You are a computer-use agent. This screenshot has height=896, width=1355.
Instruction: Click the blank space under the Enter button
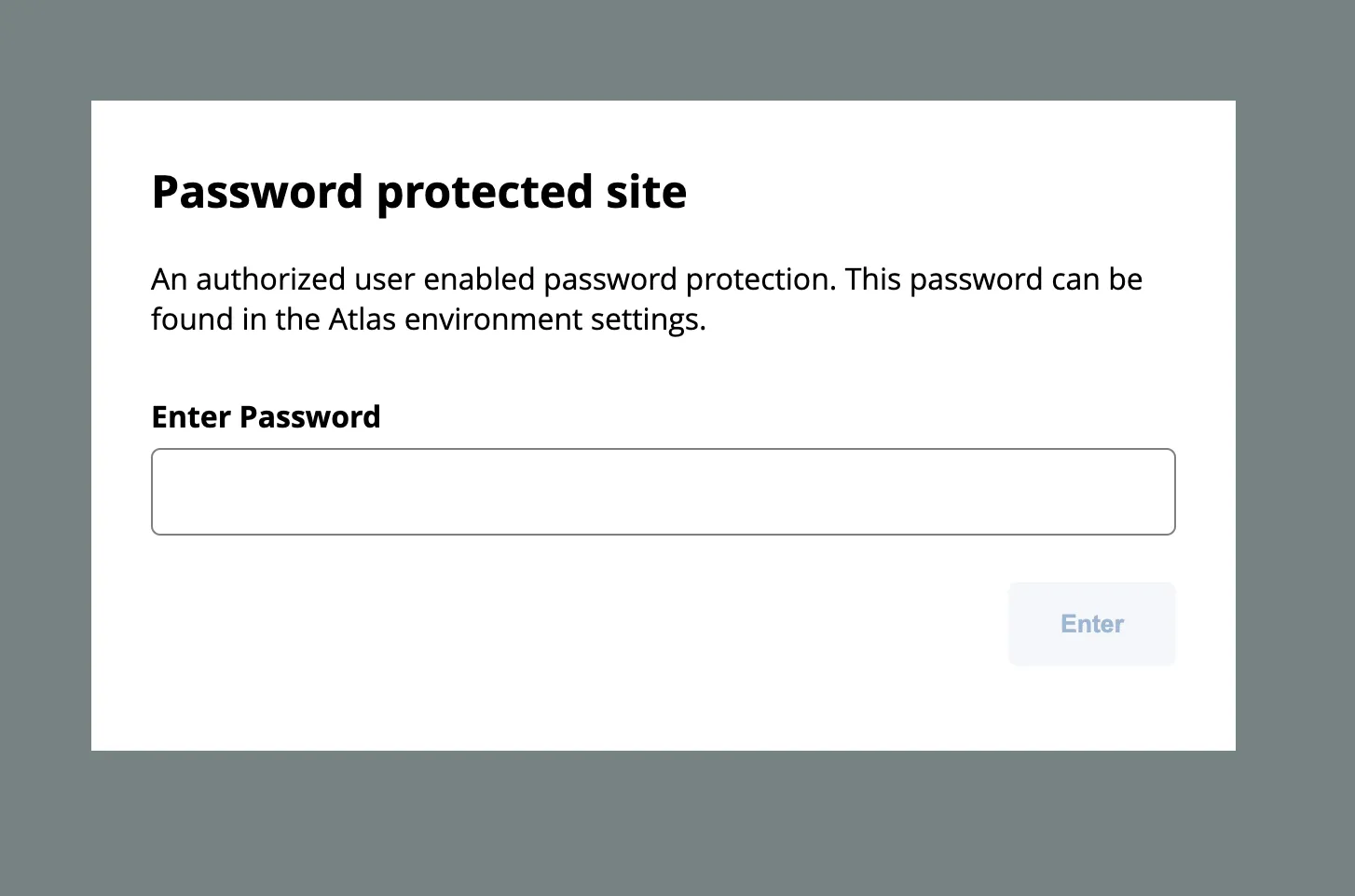click(1090, 708)
